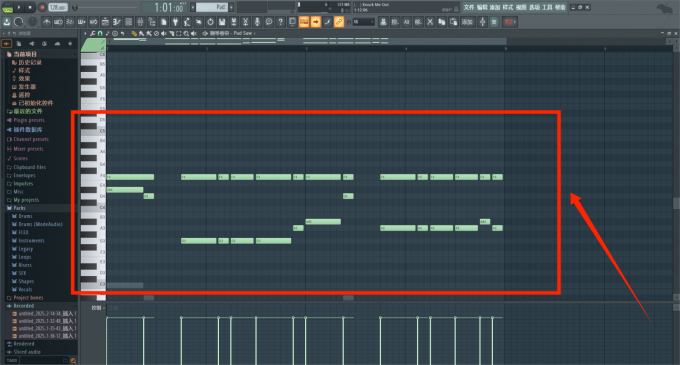Click the Play button in transport

click(19, 7)
